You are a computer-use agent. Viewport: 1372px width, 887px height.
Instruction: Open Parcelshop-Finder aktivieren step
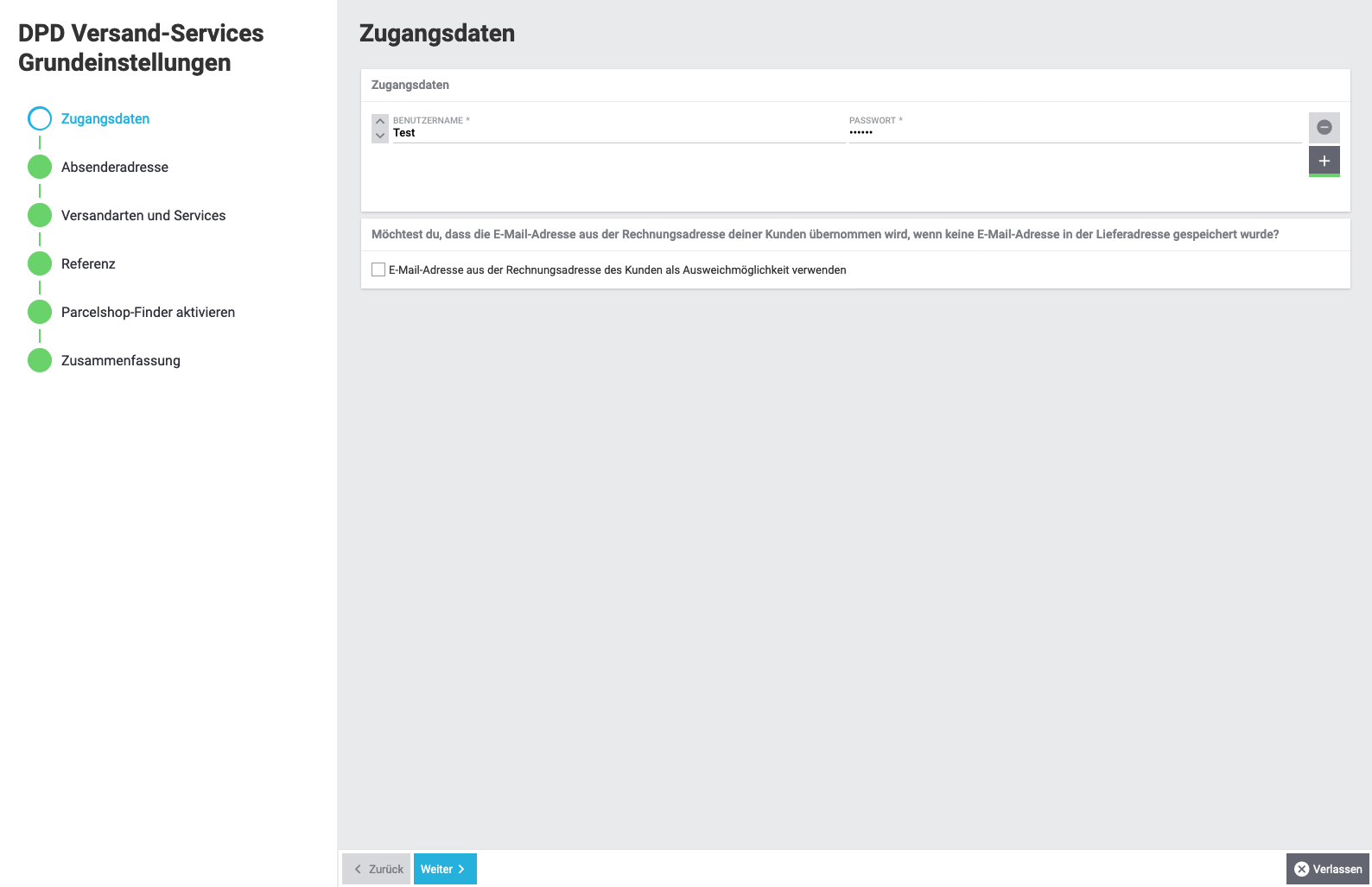[148, 312]
